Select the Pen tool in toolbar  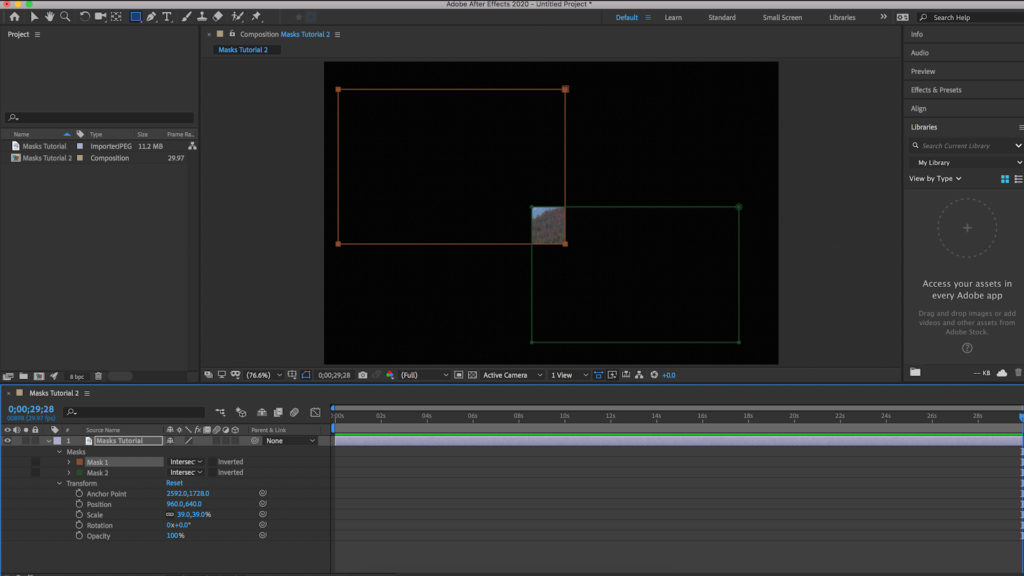(151, 17)
